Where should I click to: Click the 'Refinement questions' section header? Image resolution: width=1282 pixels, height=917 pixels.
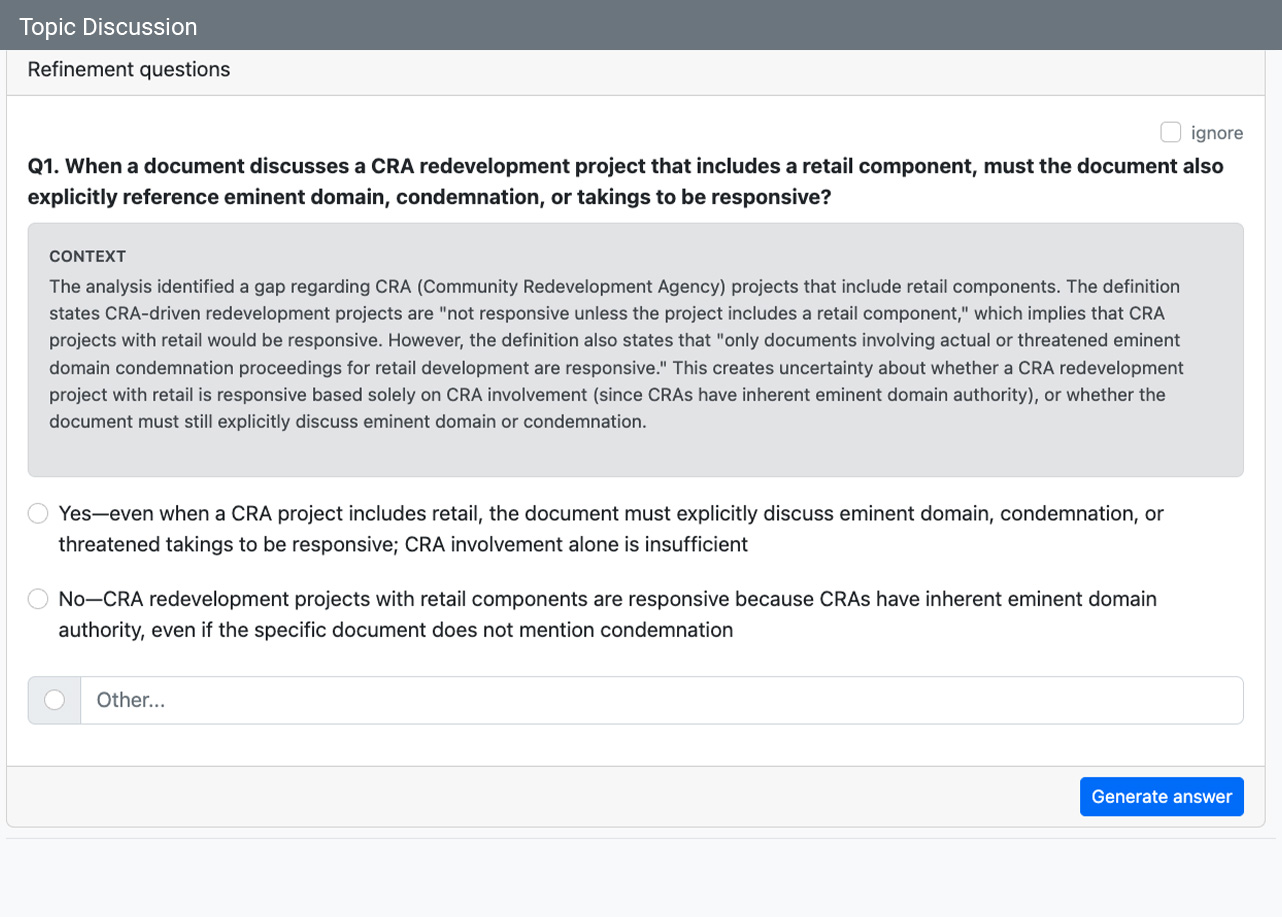click(129, 70)
